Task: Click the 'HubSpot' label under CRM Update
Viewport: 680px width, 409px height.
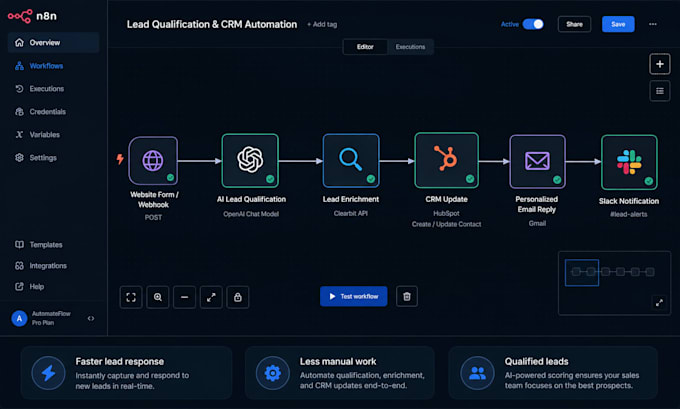Action: click(446, 213)
